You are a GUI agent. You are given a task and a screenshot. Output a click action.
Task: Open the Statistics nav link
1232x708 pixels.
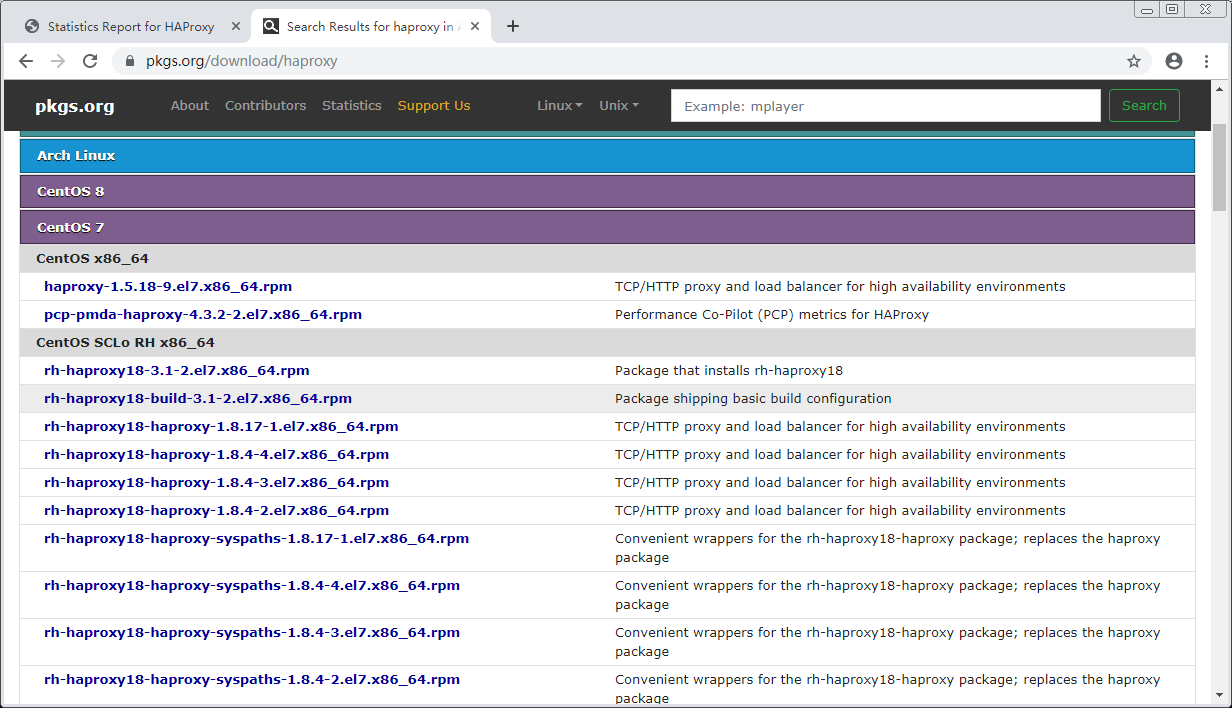351,105
